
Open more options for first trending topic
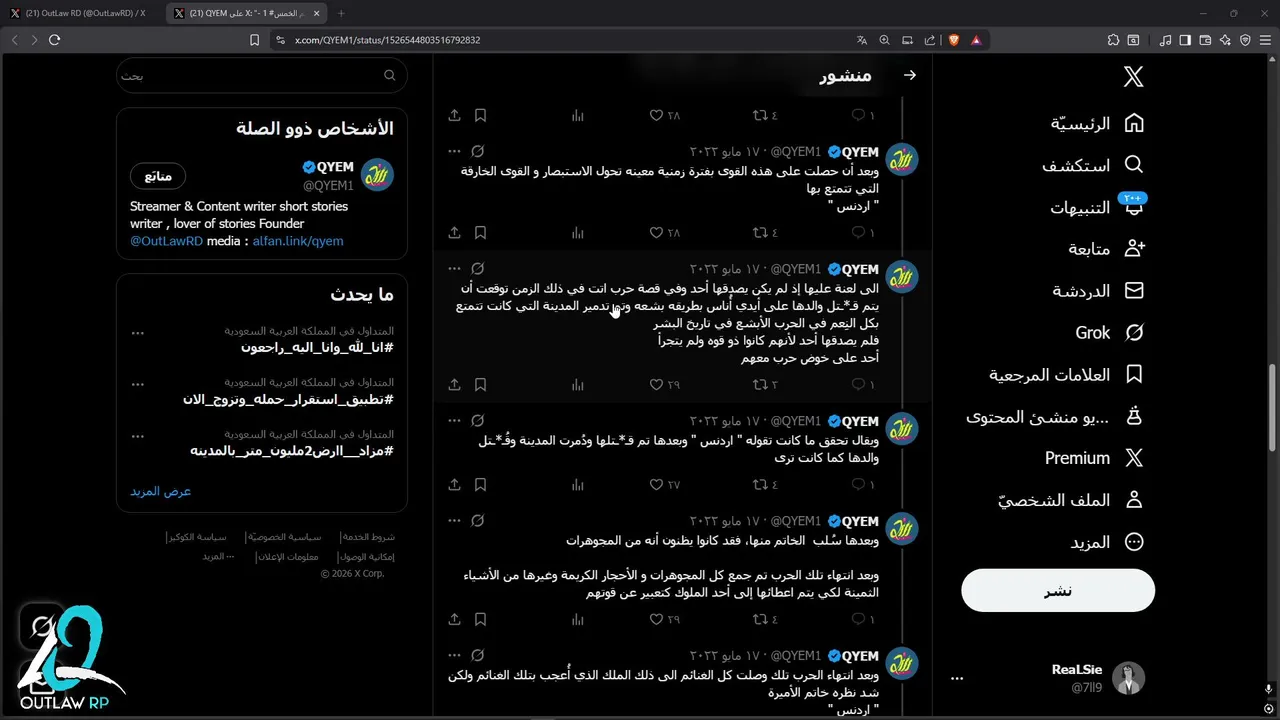(138, 333)
